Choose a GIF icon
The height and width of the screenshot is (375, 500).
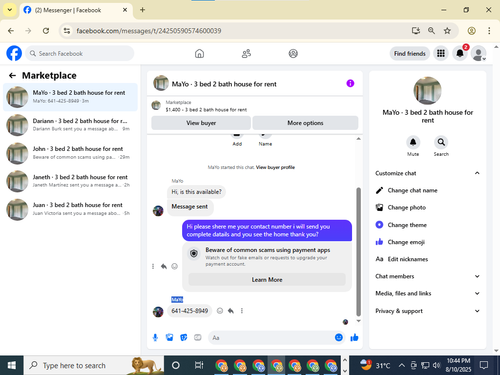coord(198,338)
